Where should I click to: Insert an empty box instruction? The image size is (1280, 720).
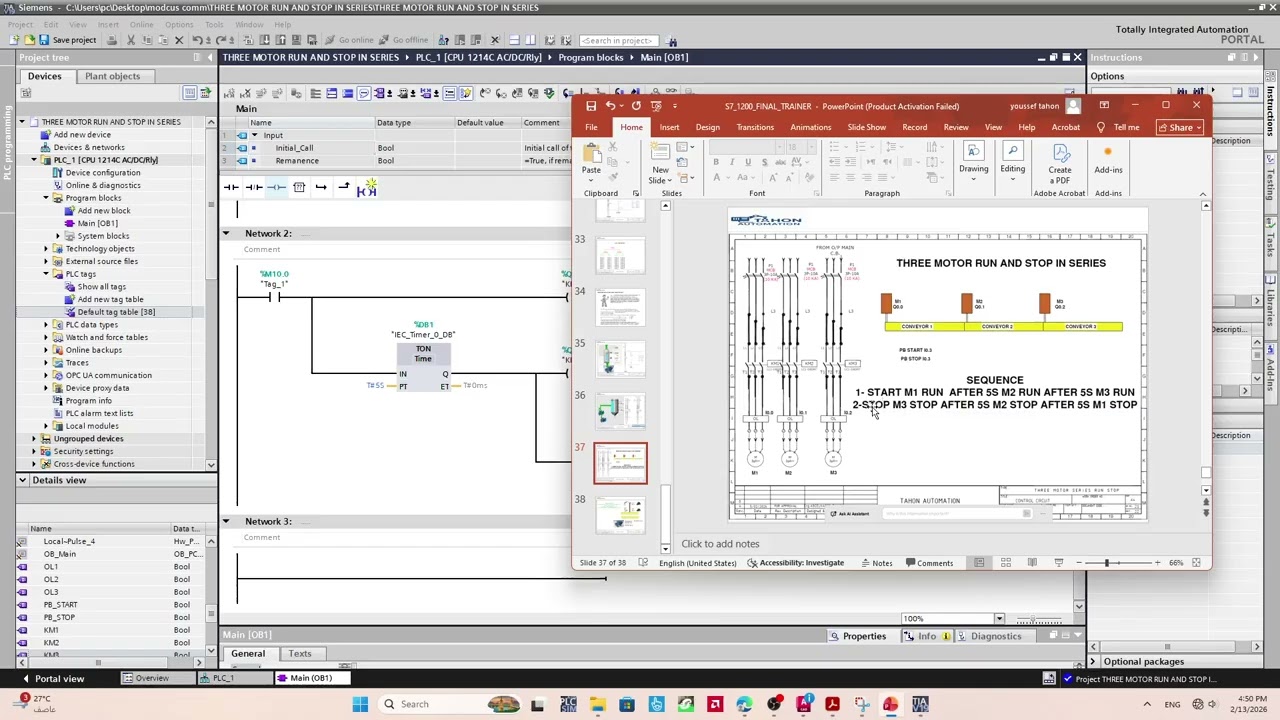pyautogui.click(x=298, y=187)
